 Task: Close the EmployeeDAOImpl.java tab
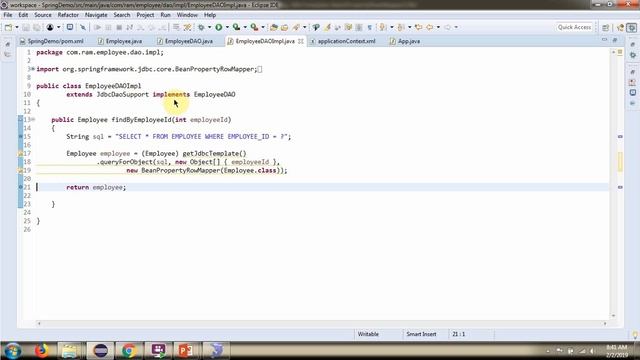(x=301, y=41)
